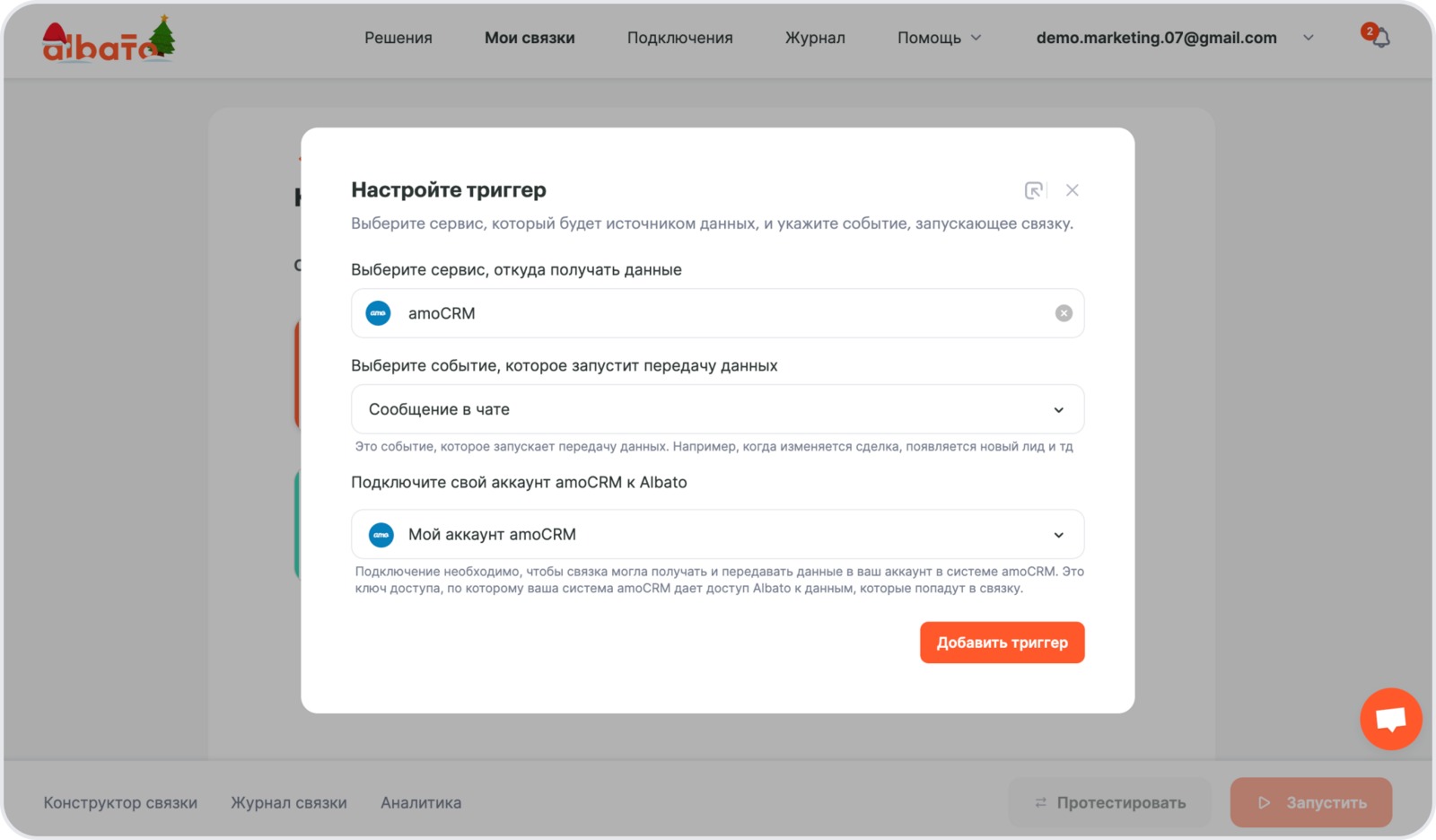Click amoCRM icon in service field
The width and height of the screenshot is (1436, 840).
coord(379,313)
